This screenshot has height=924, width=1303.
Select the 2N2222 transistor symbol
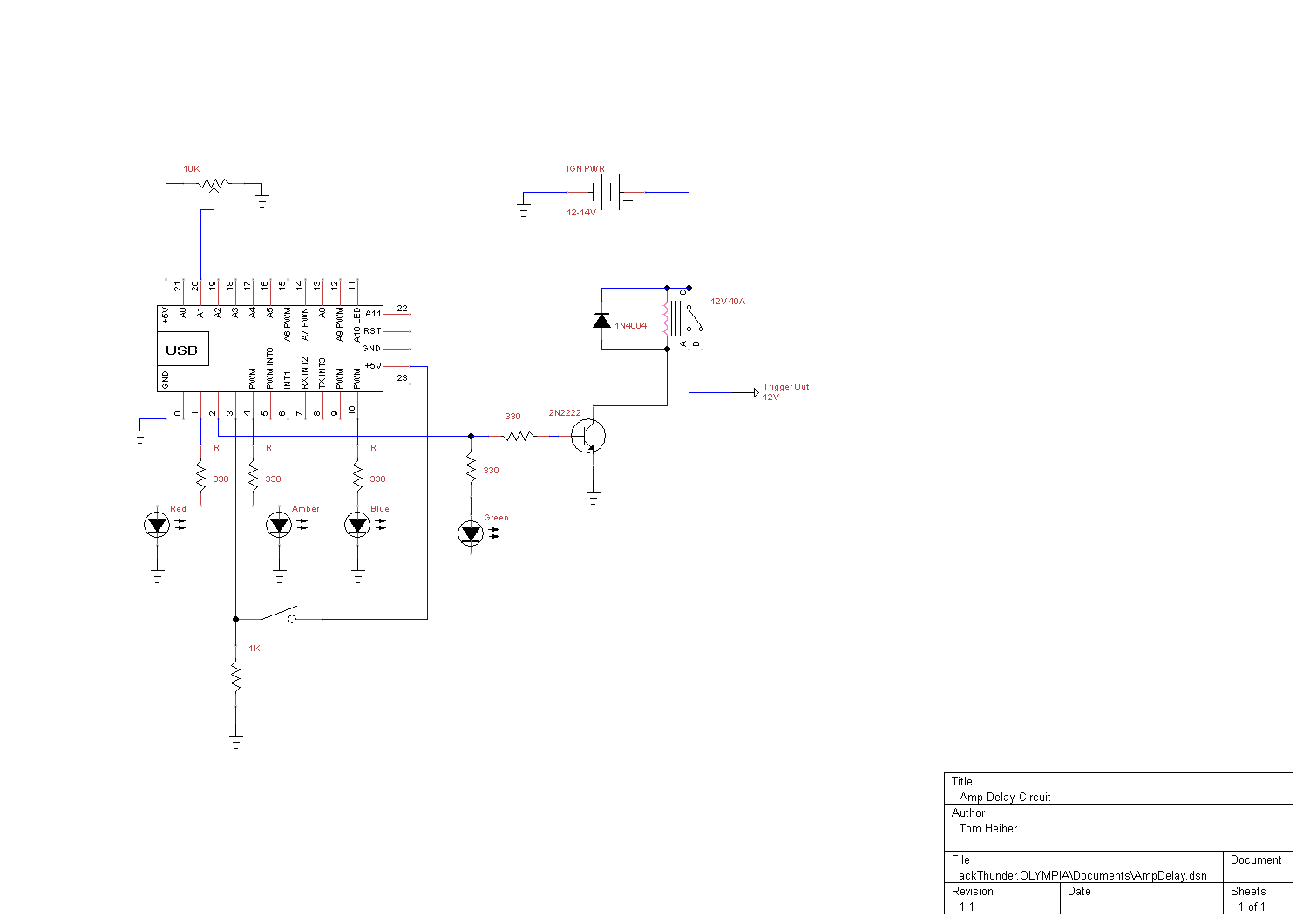589,436
